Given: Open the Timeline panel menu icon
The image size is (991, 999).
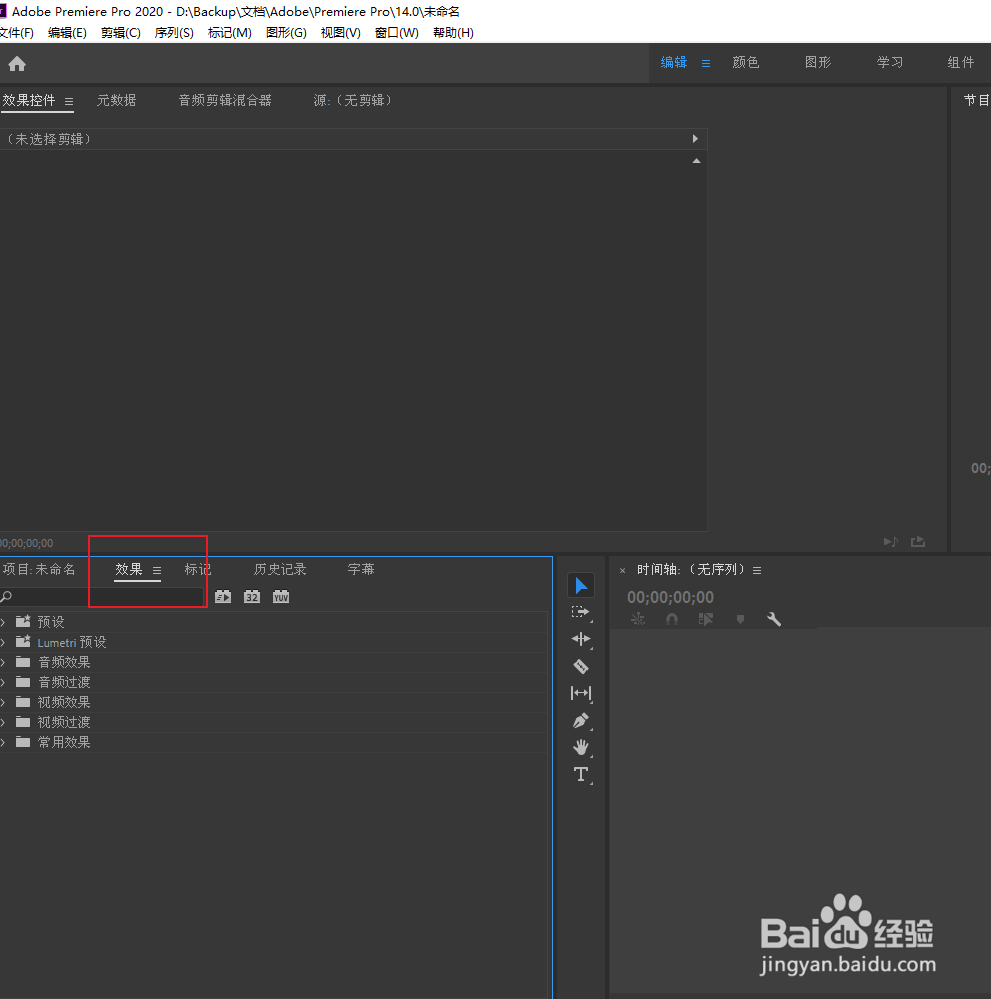Looking at the screenshot, I should coord(757,570).
